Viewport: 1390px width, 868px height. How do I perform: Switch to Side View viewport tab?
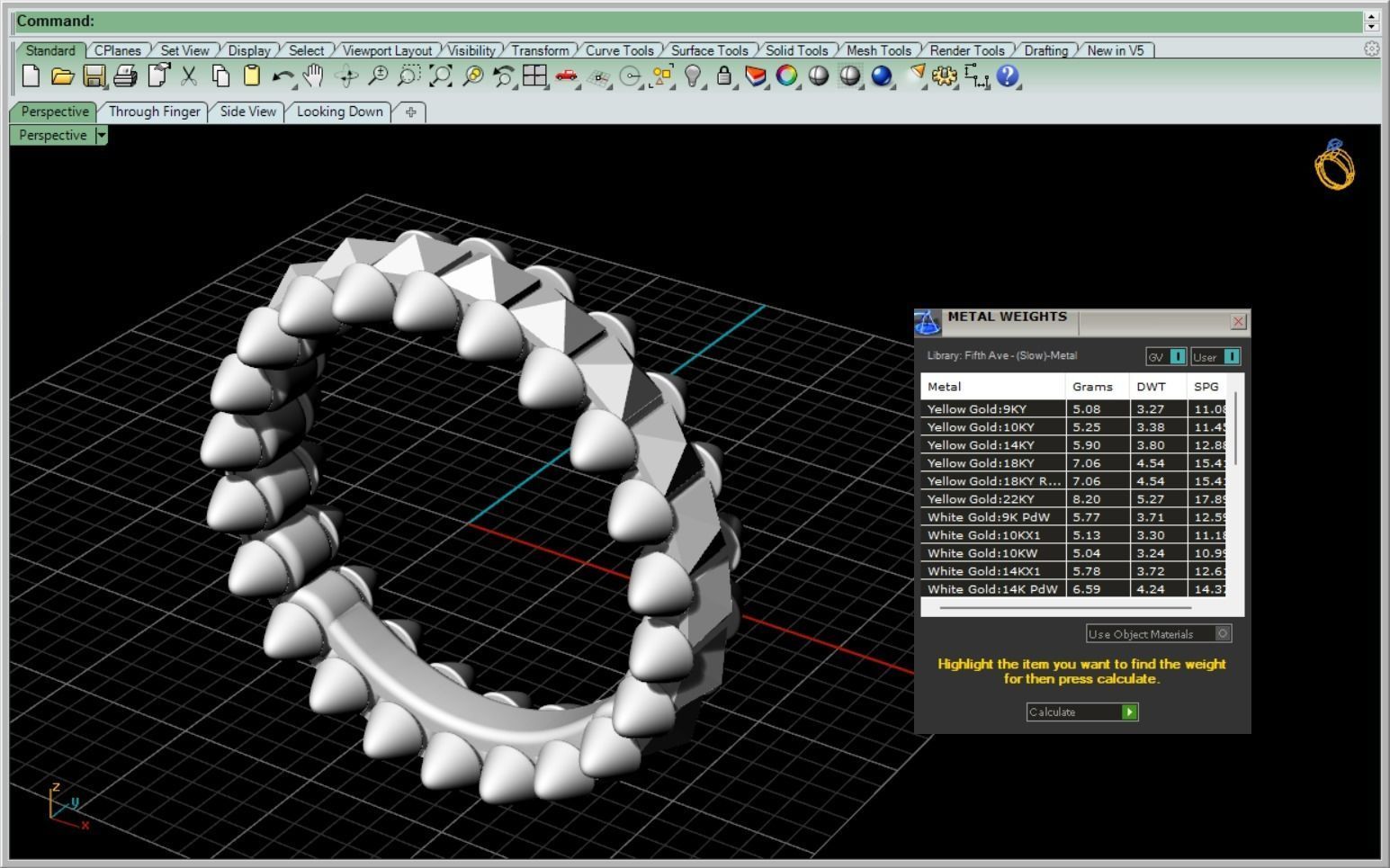(x=248, y=112)
